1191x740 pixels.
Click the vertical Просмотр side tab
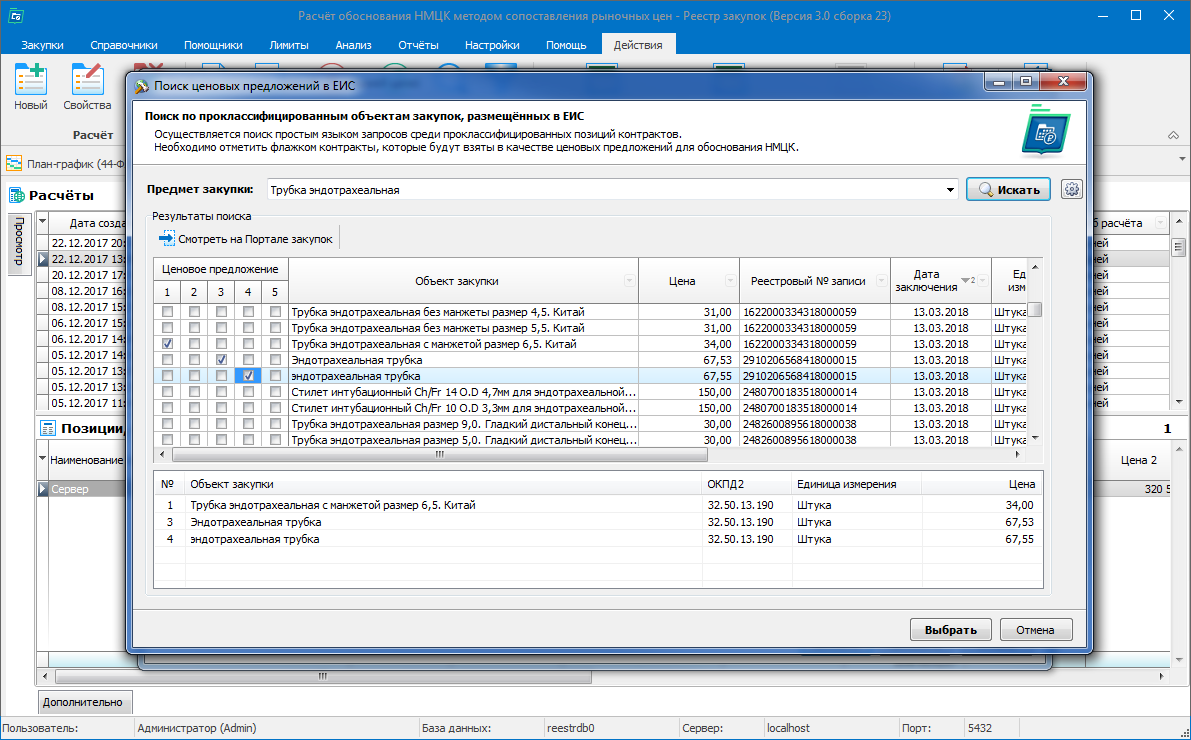click(20, 242)
